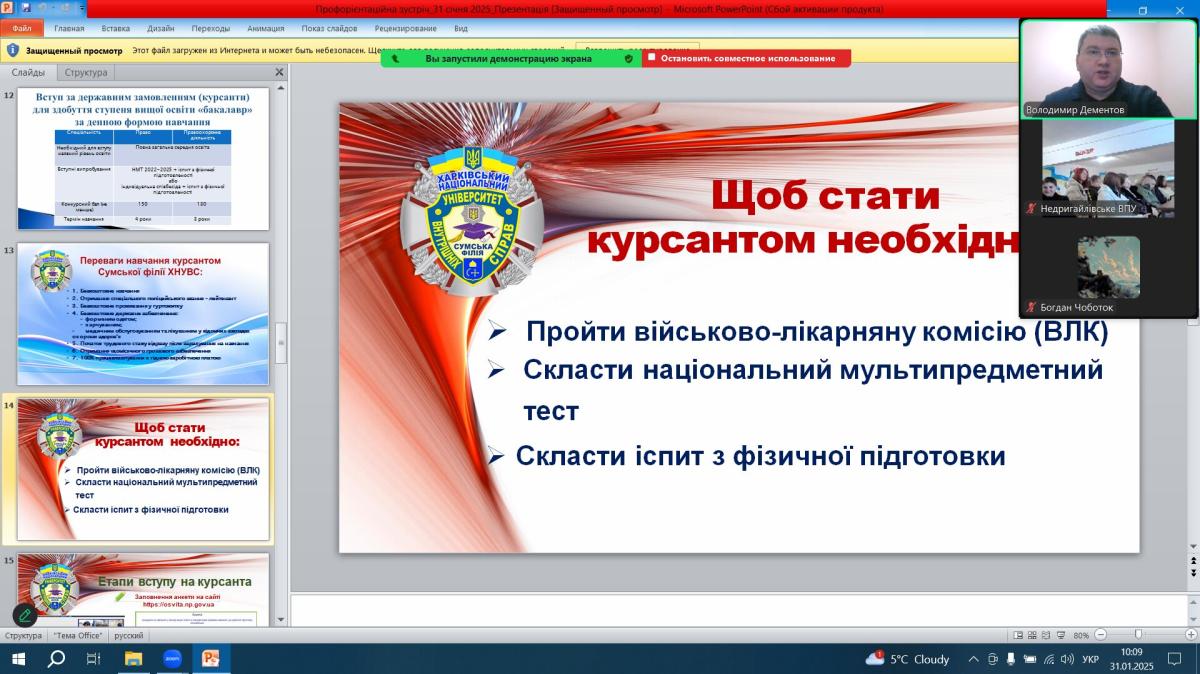
Task: Switch to Normal view icon in status bar
Action: (x=1017, y=635)
